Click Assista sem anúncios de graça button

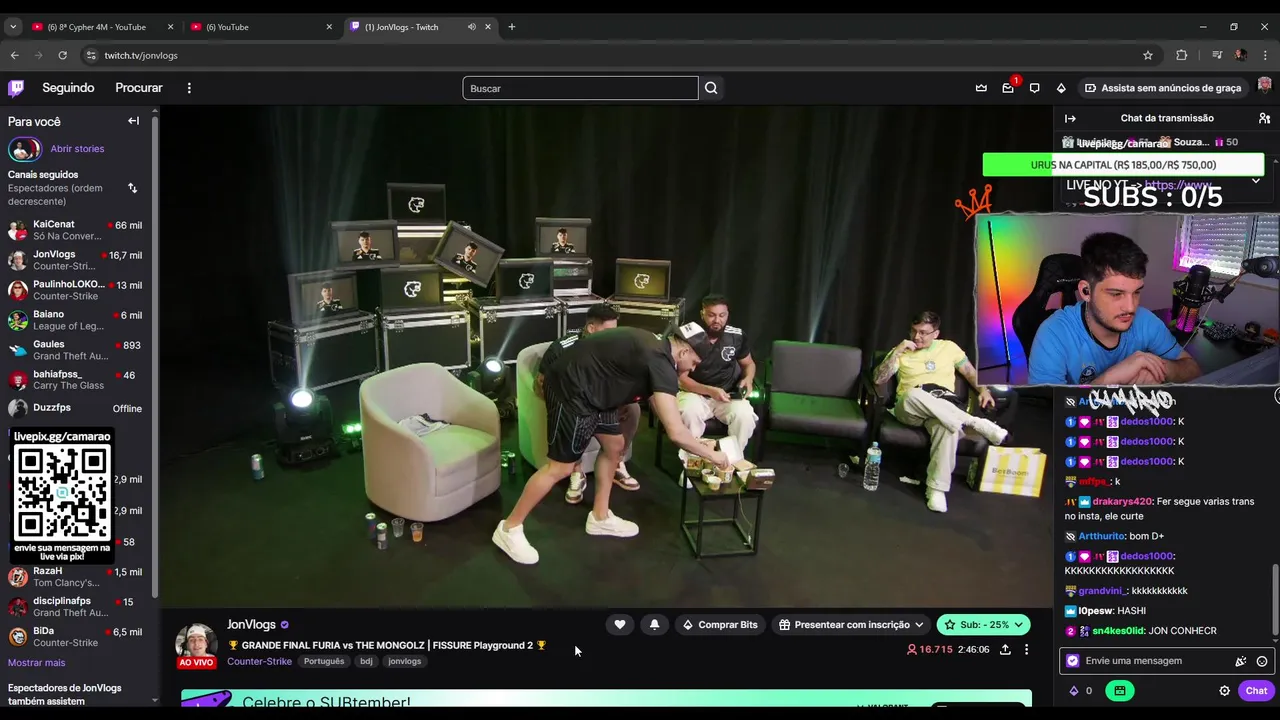[1163, 88]
